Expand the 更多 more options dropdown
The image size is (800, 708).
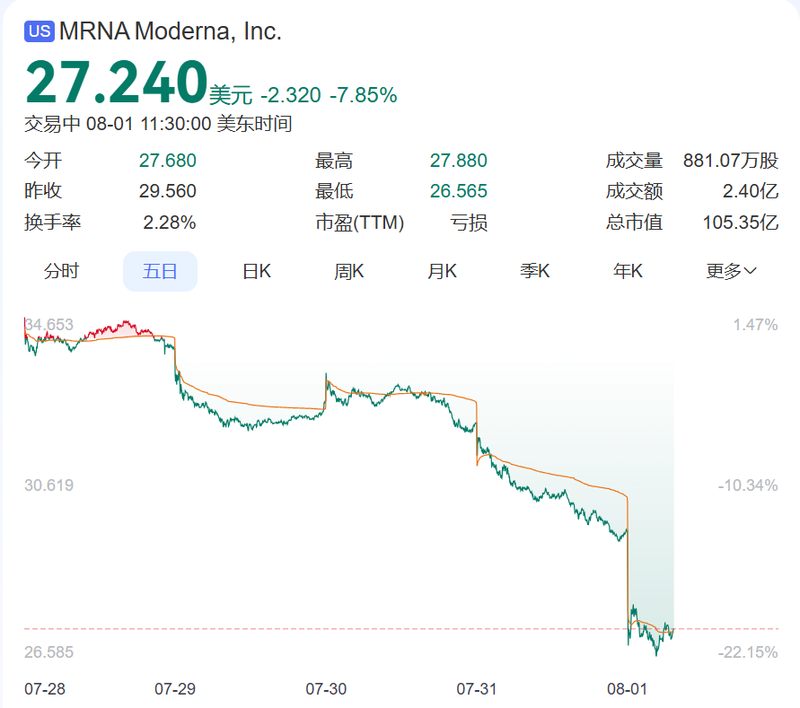click(731, 271)
